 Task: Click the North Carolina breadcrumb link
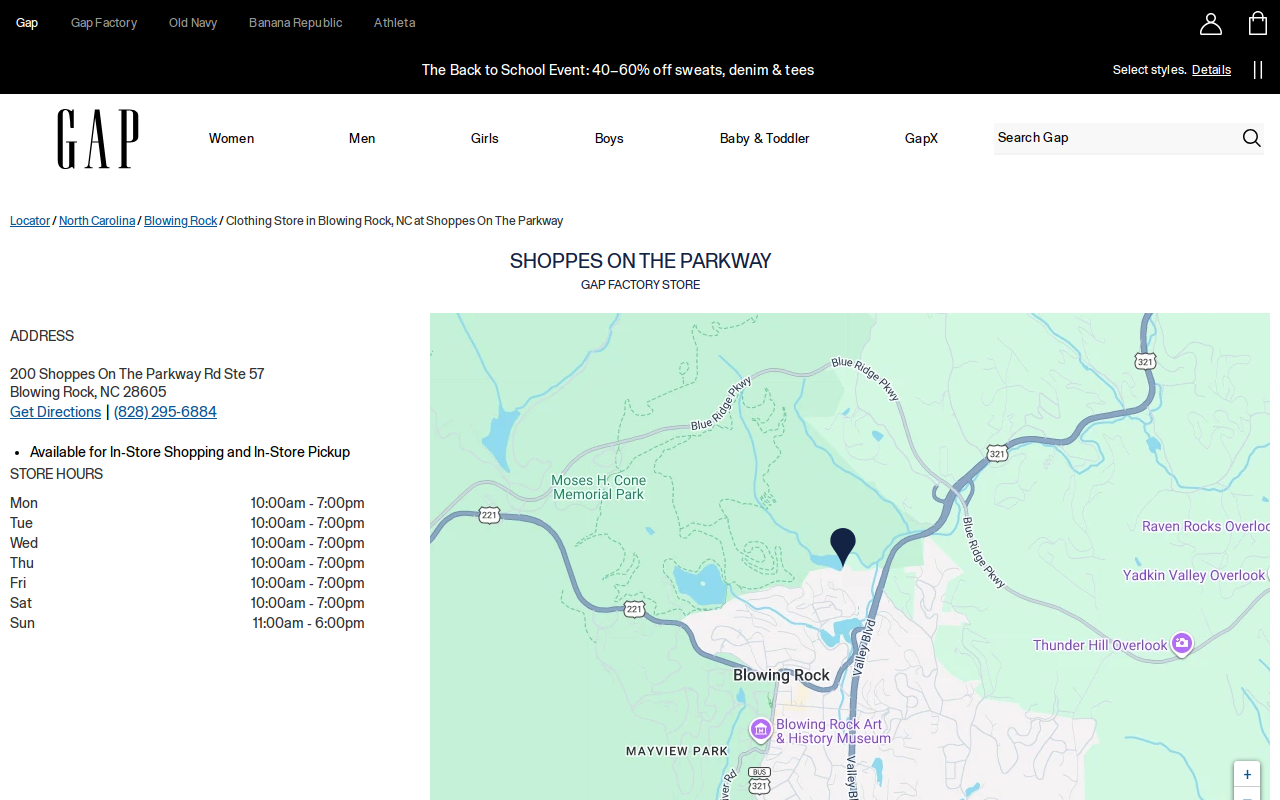(97, 221)
